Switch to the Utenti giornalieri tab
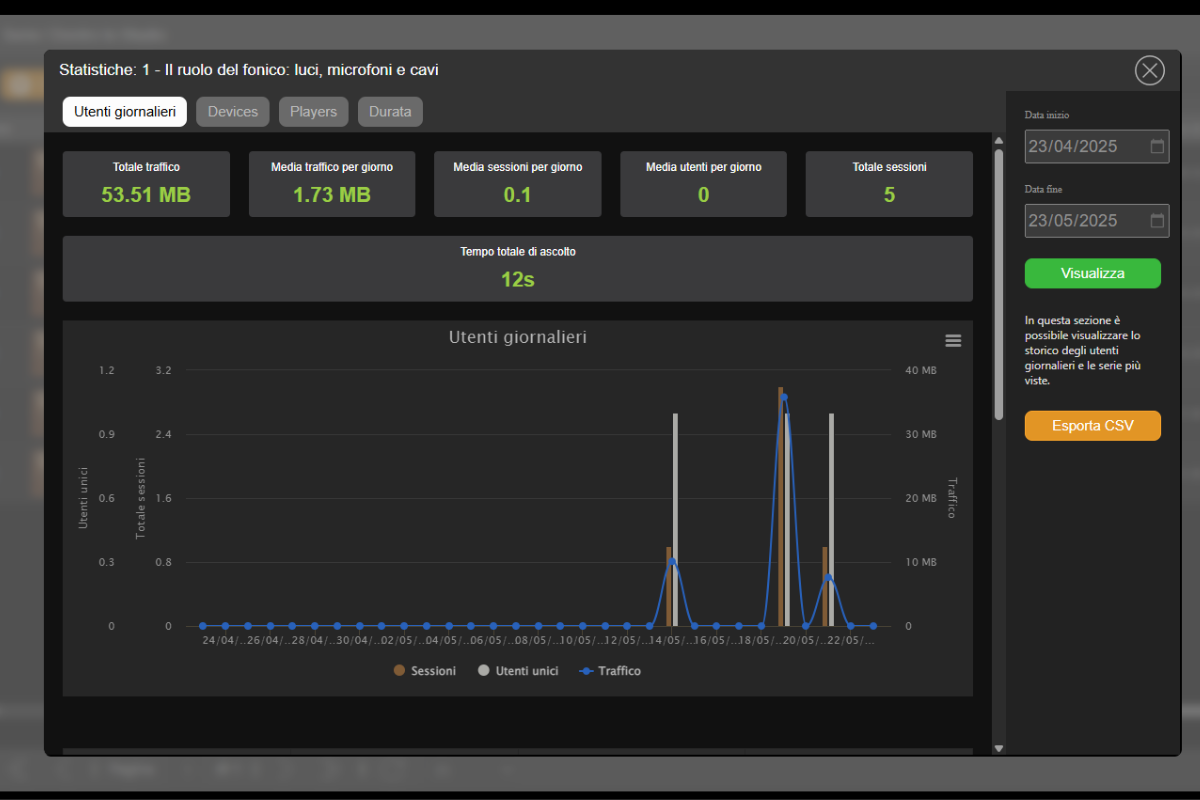This screenshot has height=800, width=1200. [125, 111]
